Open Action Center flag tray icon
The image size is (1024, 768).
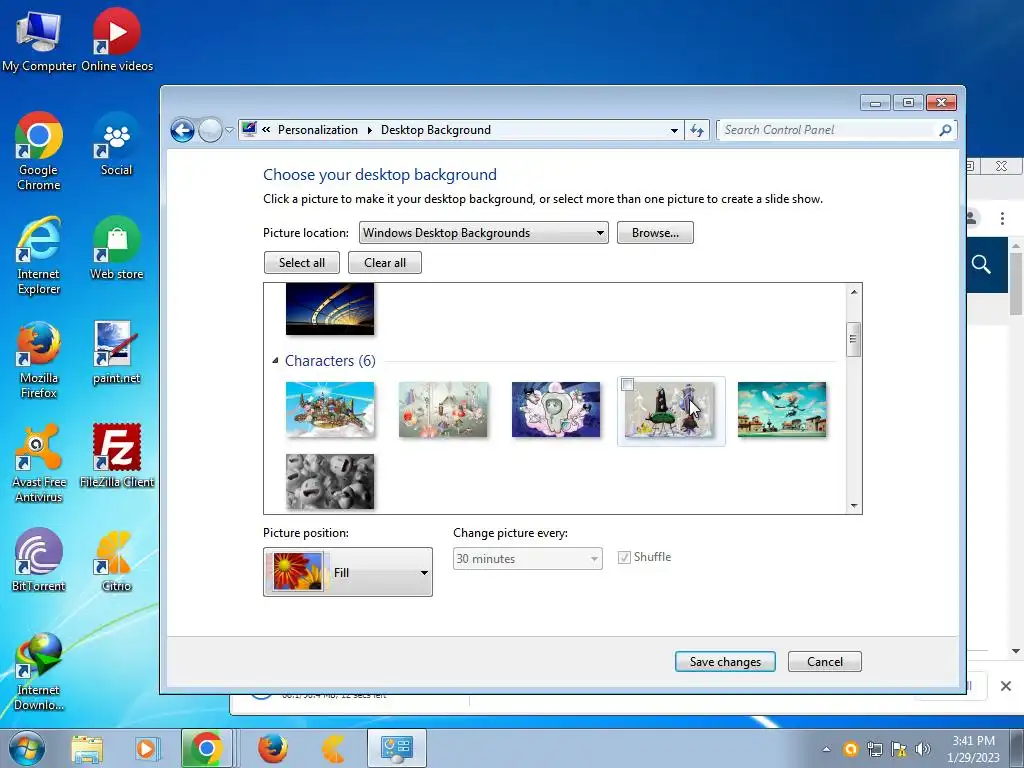(899, 749)
